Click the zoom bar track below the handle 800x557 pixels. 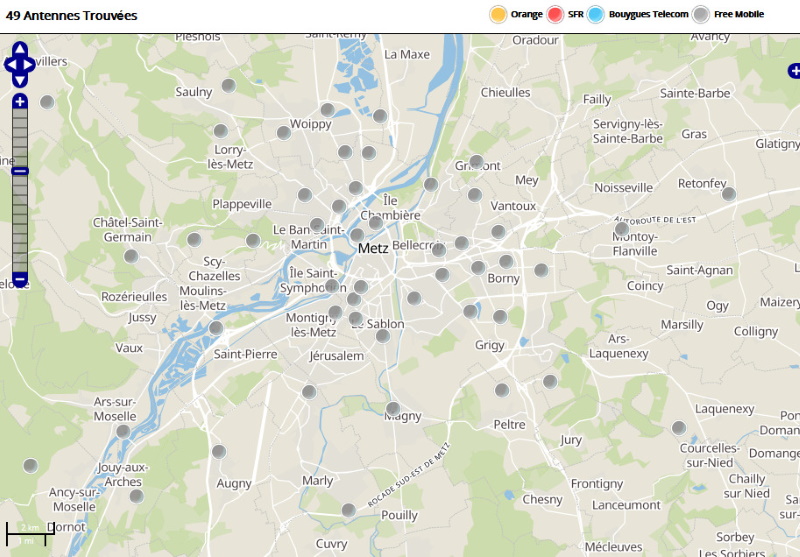click(x=19, y=223)
